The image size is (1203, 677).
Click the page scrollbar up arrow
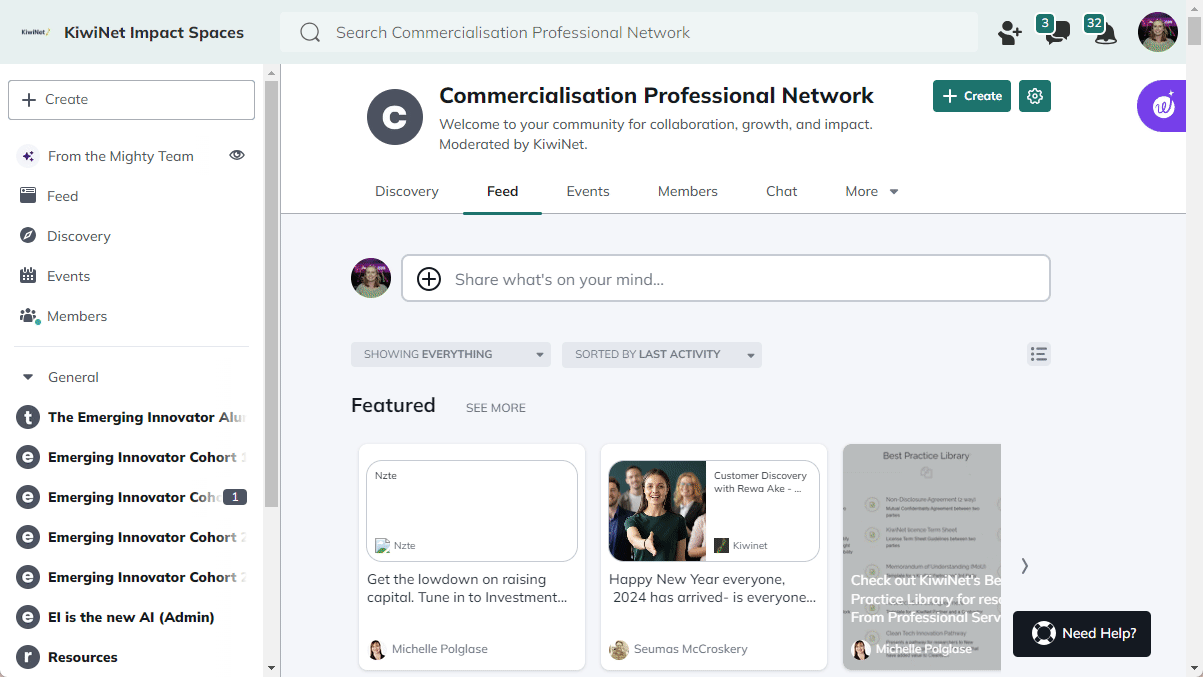coord(1194,8)
